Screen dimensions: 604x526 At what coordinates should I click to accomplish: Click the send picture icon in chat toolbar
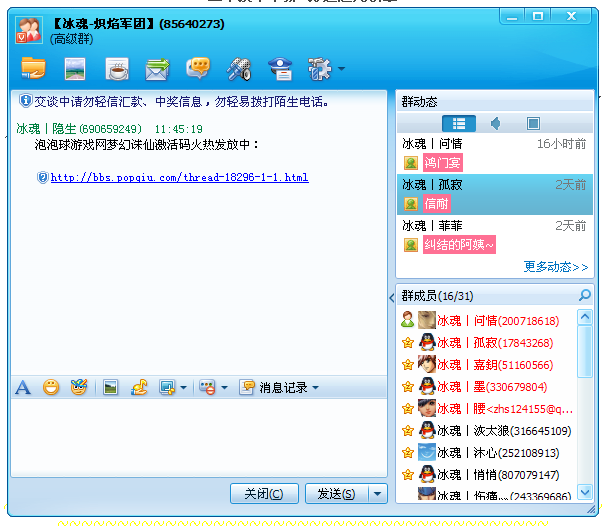(x=111, y=388)
